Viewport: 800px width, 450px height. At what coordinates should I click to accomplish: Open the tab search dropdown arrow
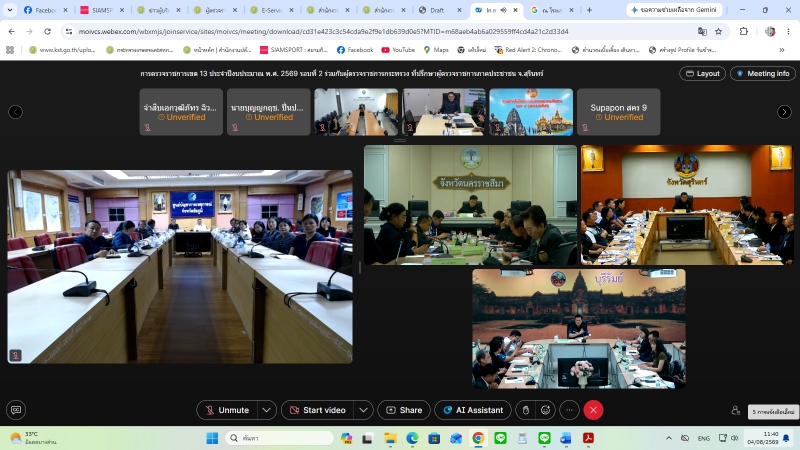[x=10, y=10]
